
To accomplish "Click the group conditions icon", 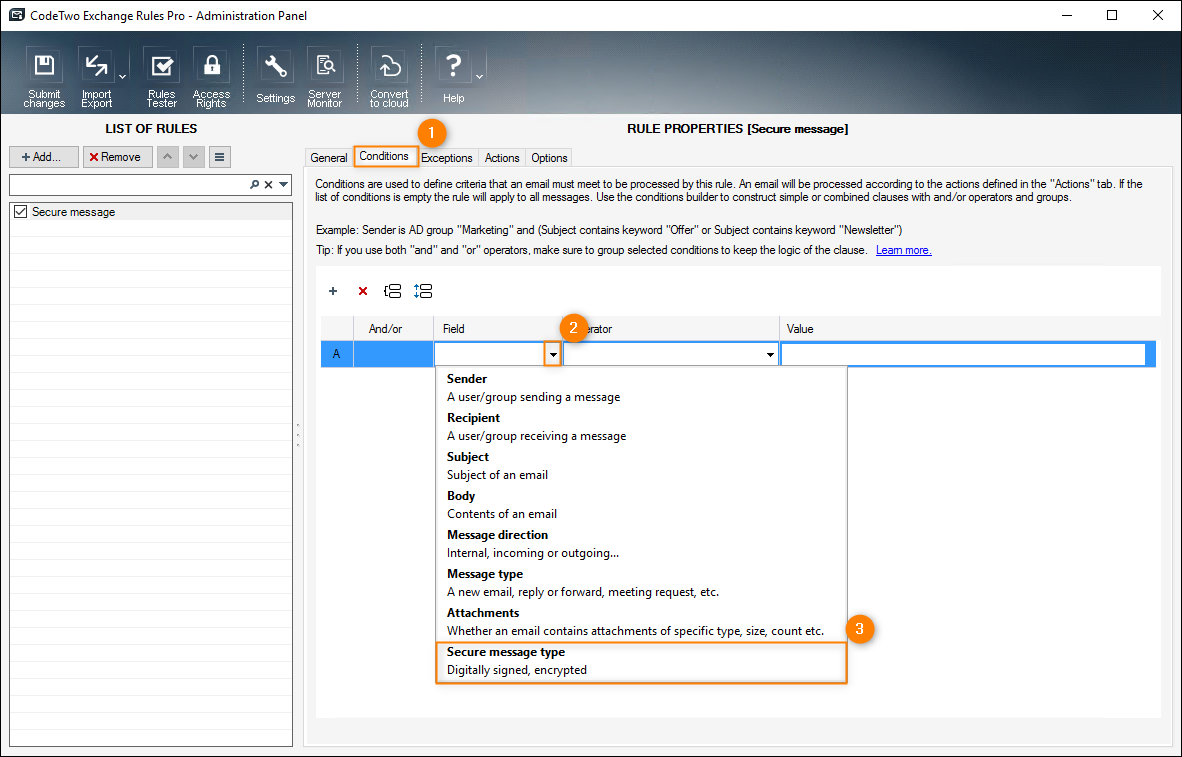I will tap(393, 291).
